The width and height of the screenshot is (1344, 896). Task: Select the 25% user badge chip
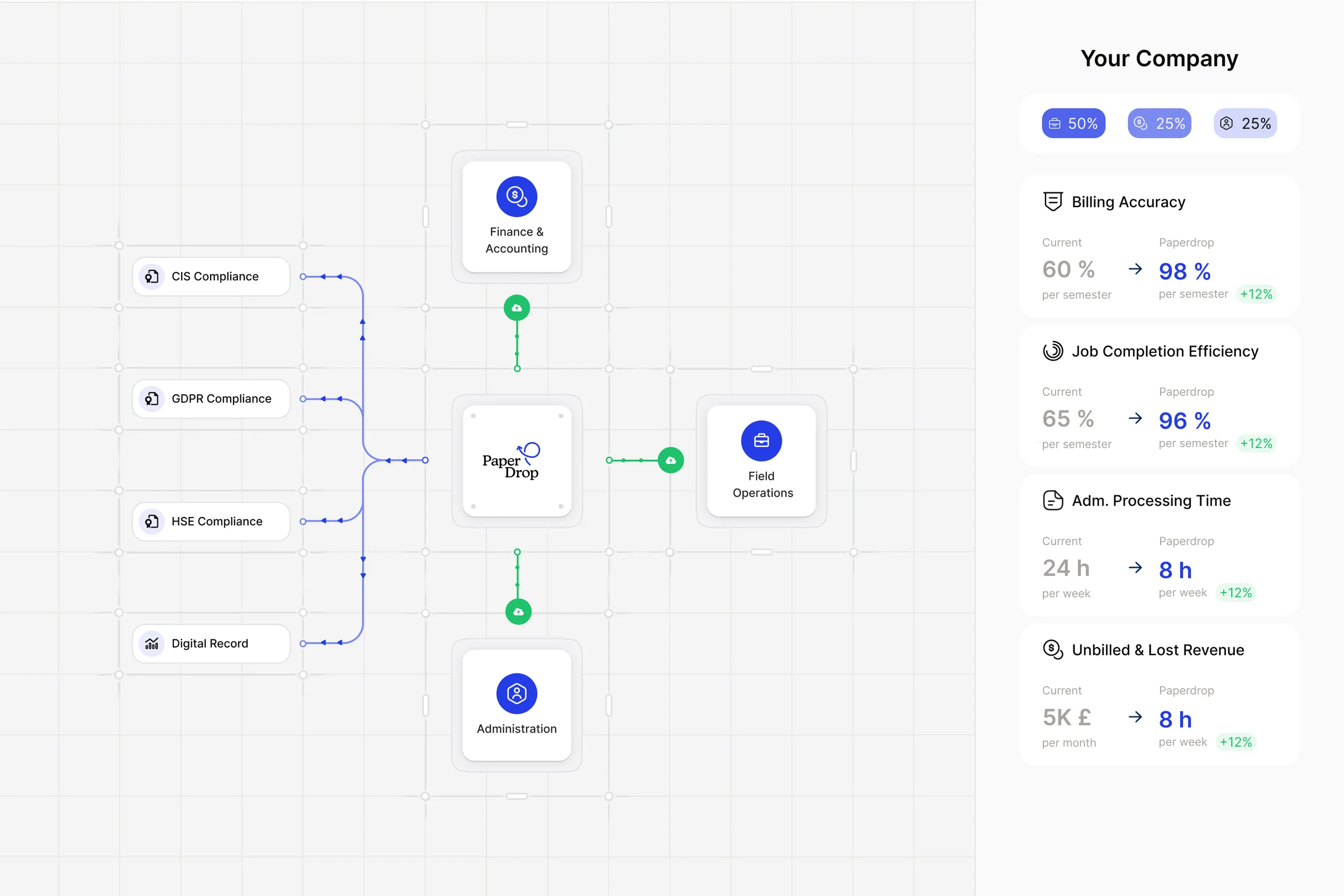pyautogui.click(x=1245, y=123)
